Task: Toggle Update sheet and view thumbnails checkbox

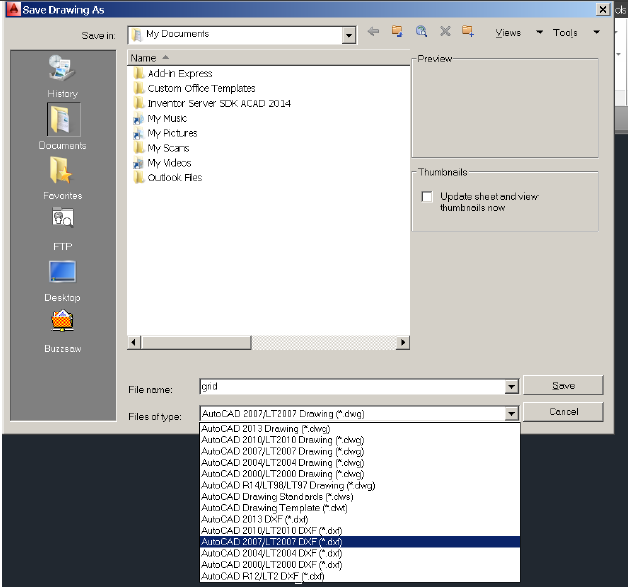Action: click(x=427, y=197)
